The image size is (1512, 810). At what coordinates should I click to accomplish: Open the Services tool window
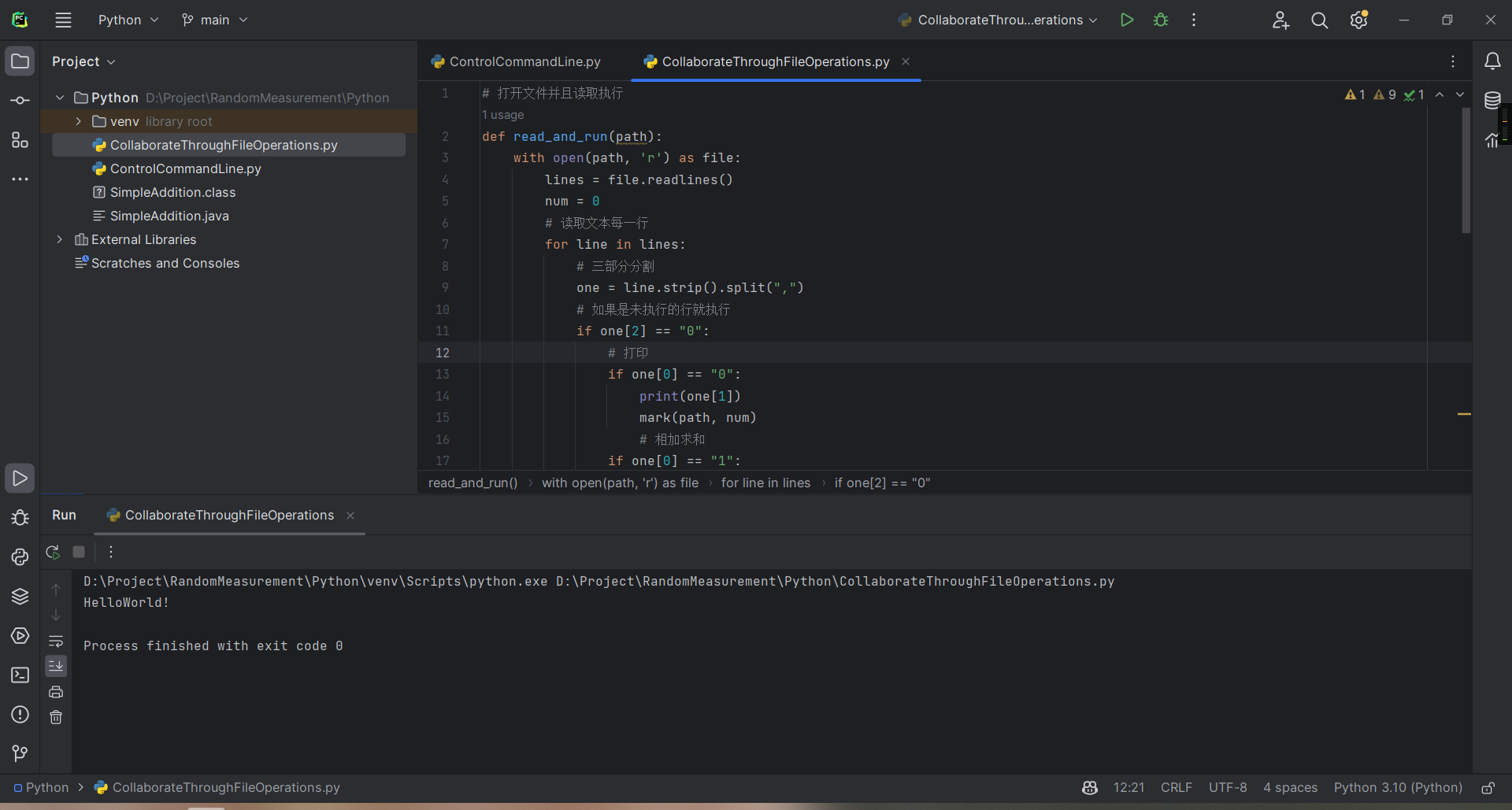[x=20, y=635]
